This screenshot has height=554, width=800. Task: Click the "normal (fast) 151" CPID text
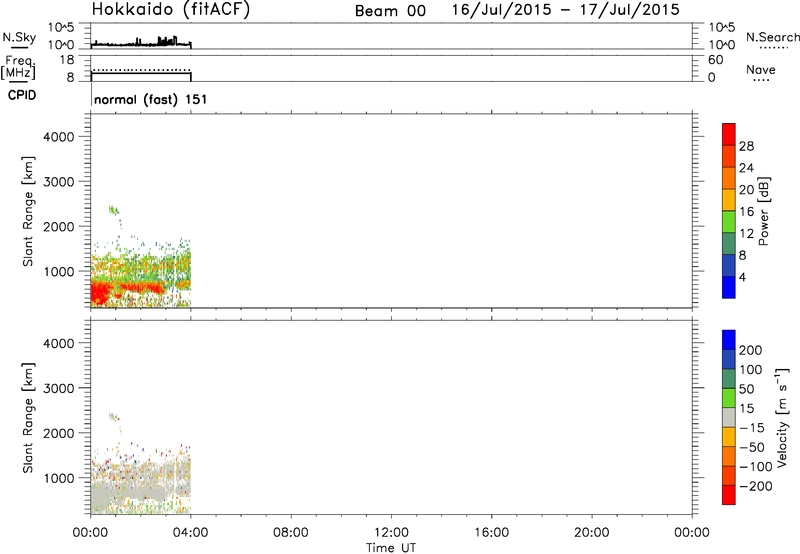(x=151, y=99)
